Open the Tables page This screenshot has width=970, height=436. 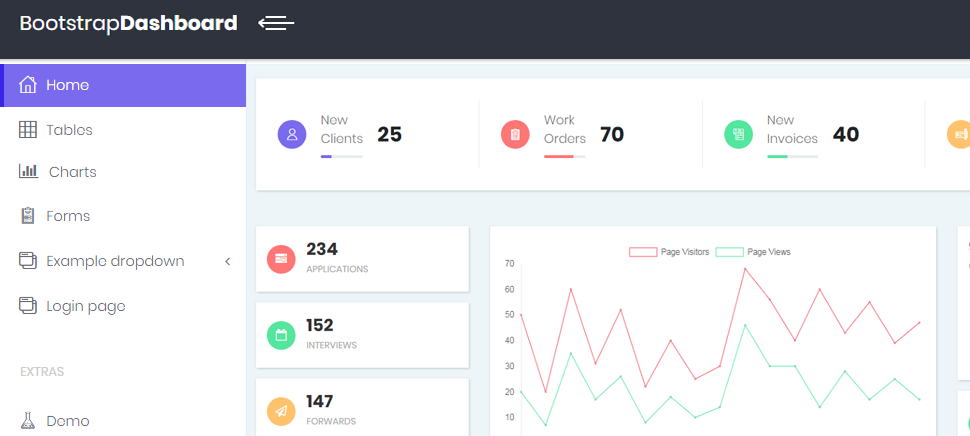(123, 130)
